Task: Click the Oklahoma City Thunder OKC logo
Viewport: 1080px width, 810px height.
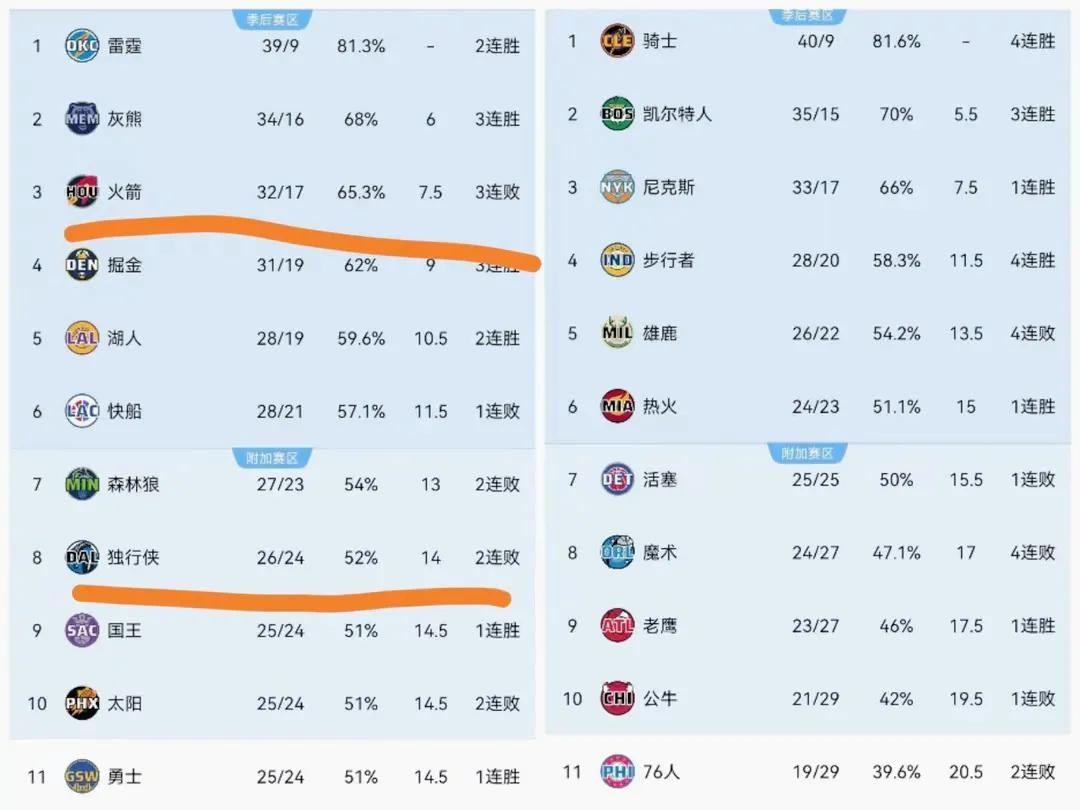Action: (81, 46)
